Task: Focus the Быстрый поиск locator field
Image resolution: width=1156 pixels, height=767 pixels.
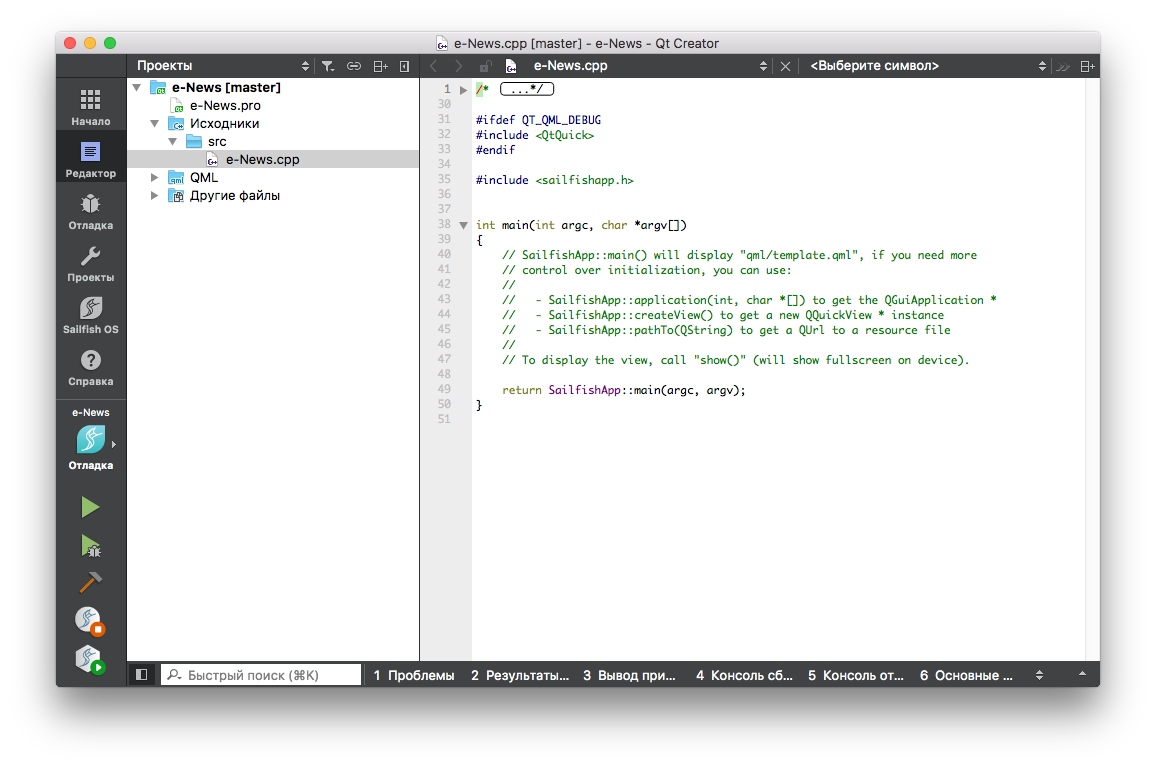Action: pos(261,675)
